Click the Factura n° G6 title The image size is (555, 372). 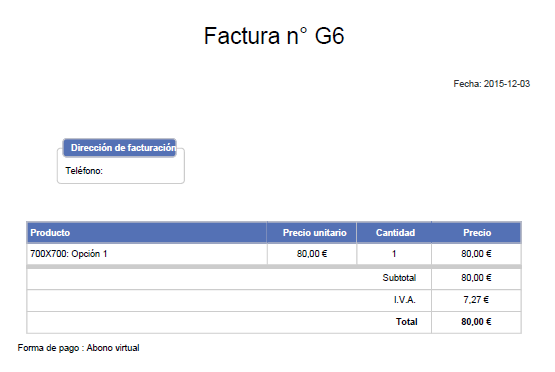click(x=274, y=36)
